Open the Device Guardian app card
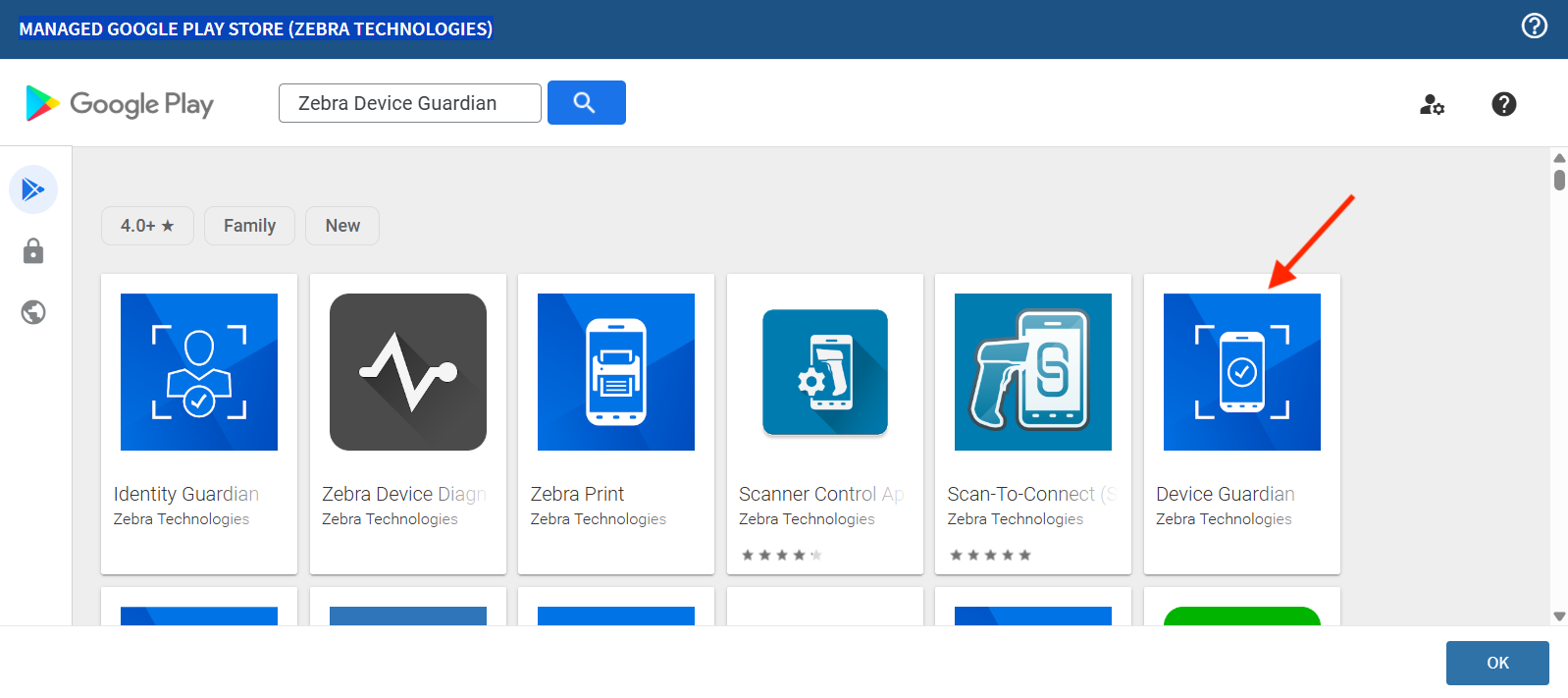Viewport: 1568px width, 698px height. point(1241,423)
